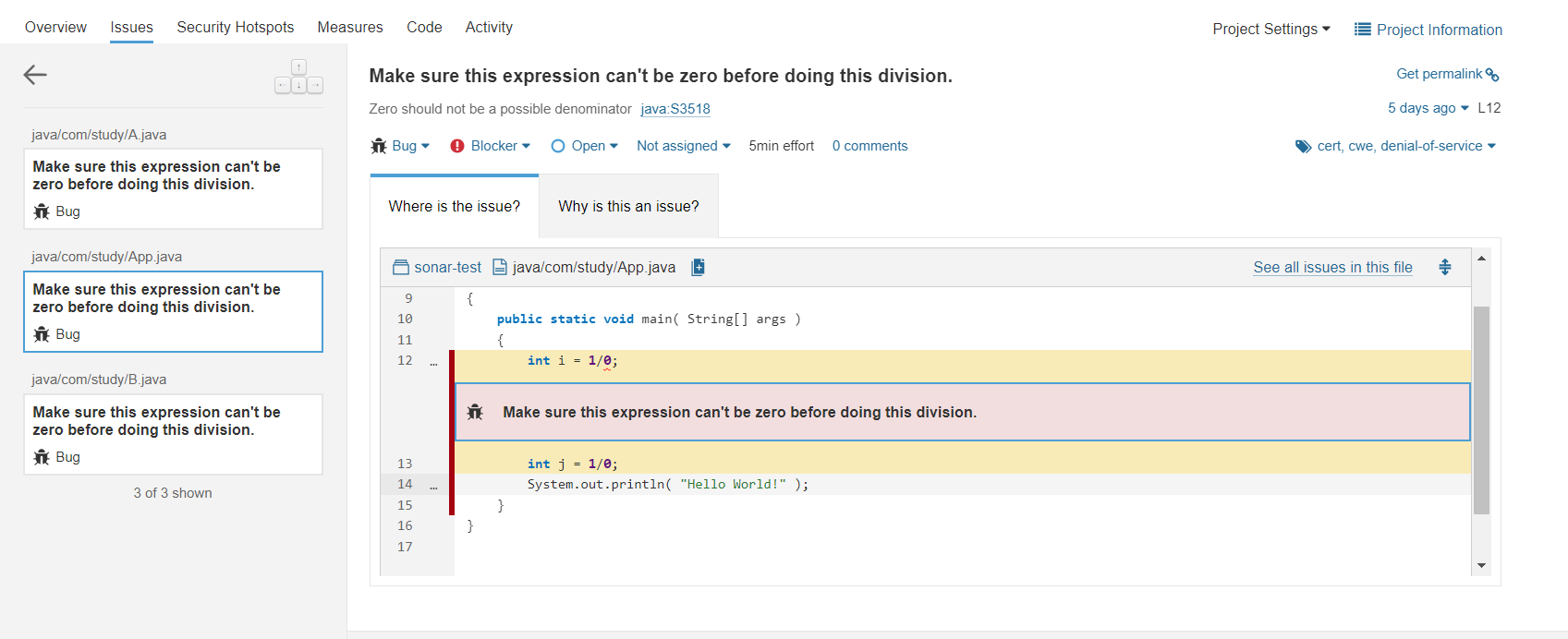Open the Bug issue type dropdown
1568x639 pixels.
click(x=401, y=146)
